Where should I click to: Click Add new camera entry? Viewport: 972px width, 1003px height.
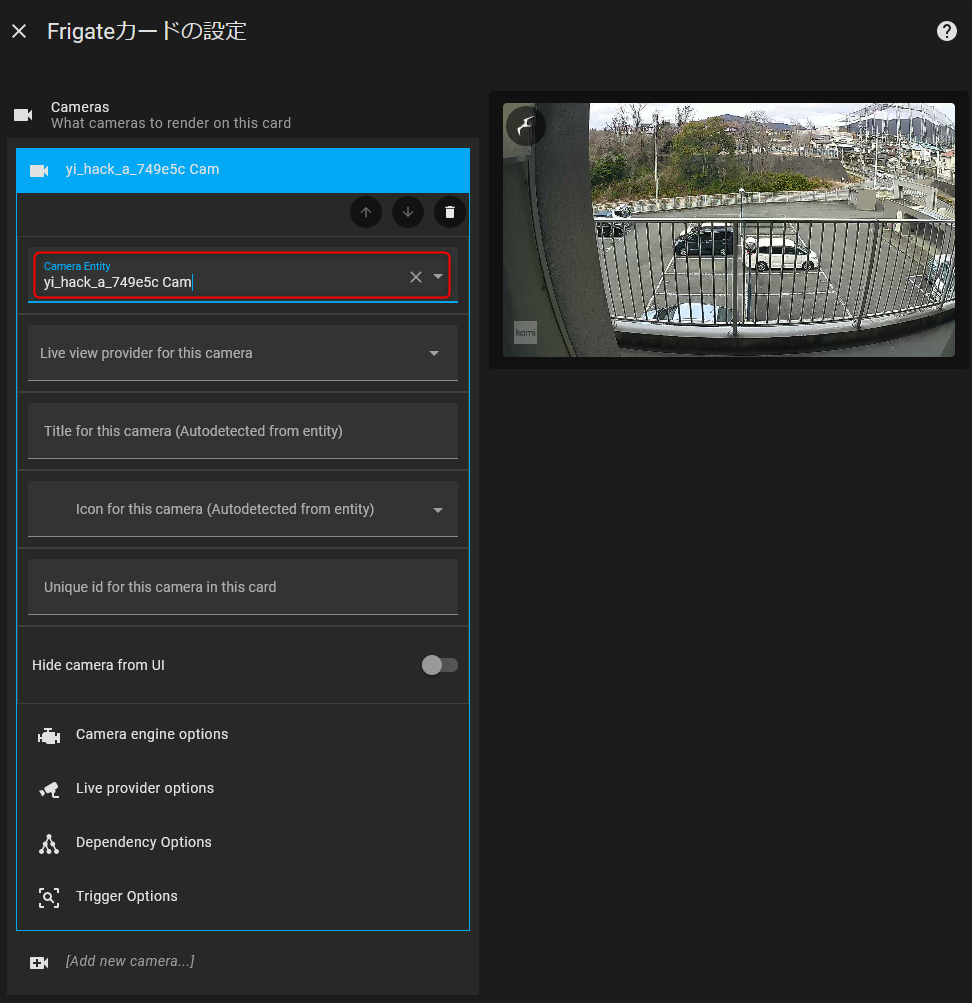click(x=243, y=961)
